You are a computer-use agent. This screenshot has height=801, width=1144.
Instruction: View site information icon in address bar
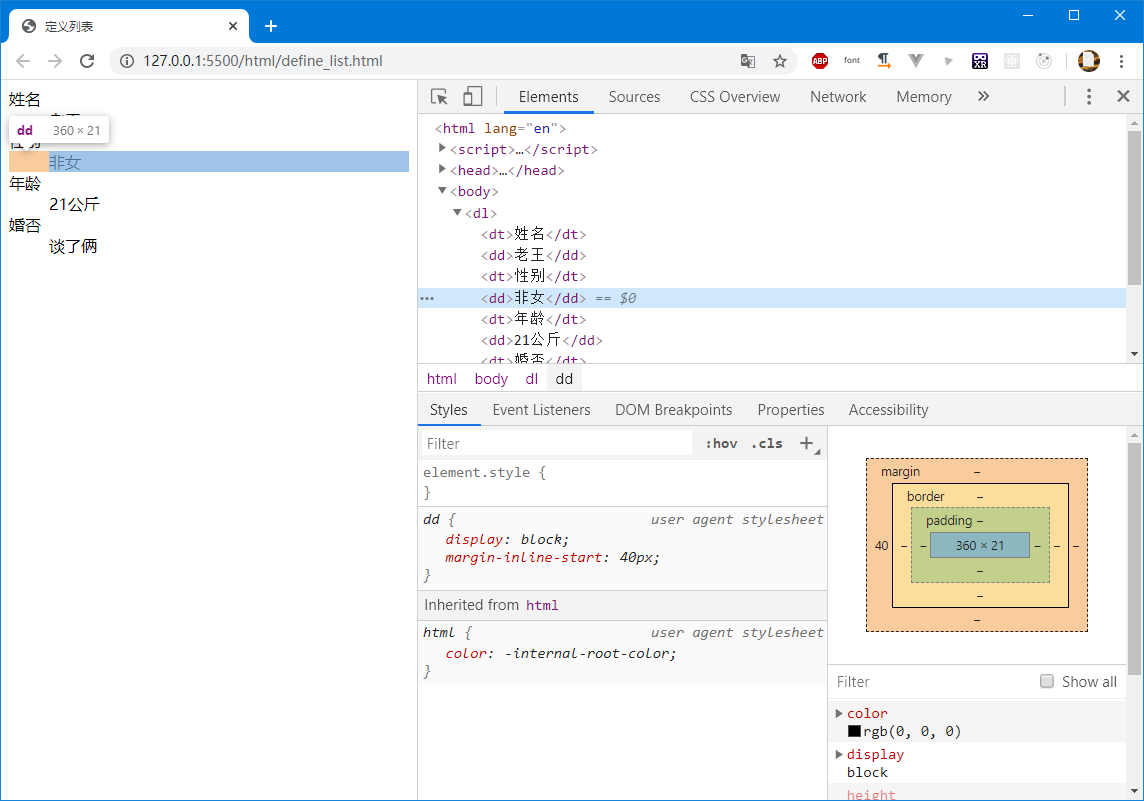pyautogui.click(x=127, y=61)
